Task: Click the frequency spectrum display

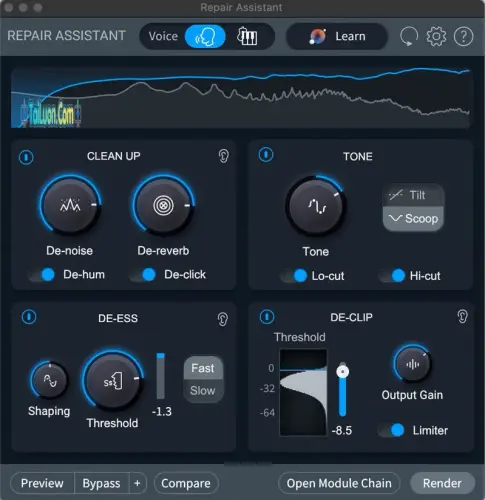Action: (x=241, y=98)
